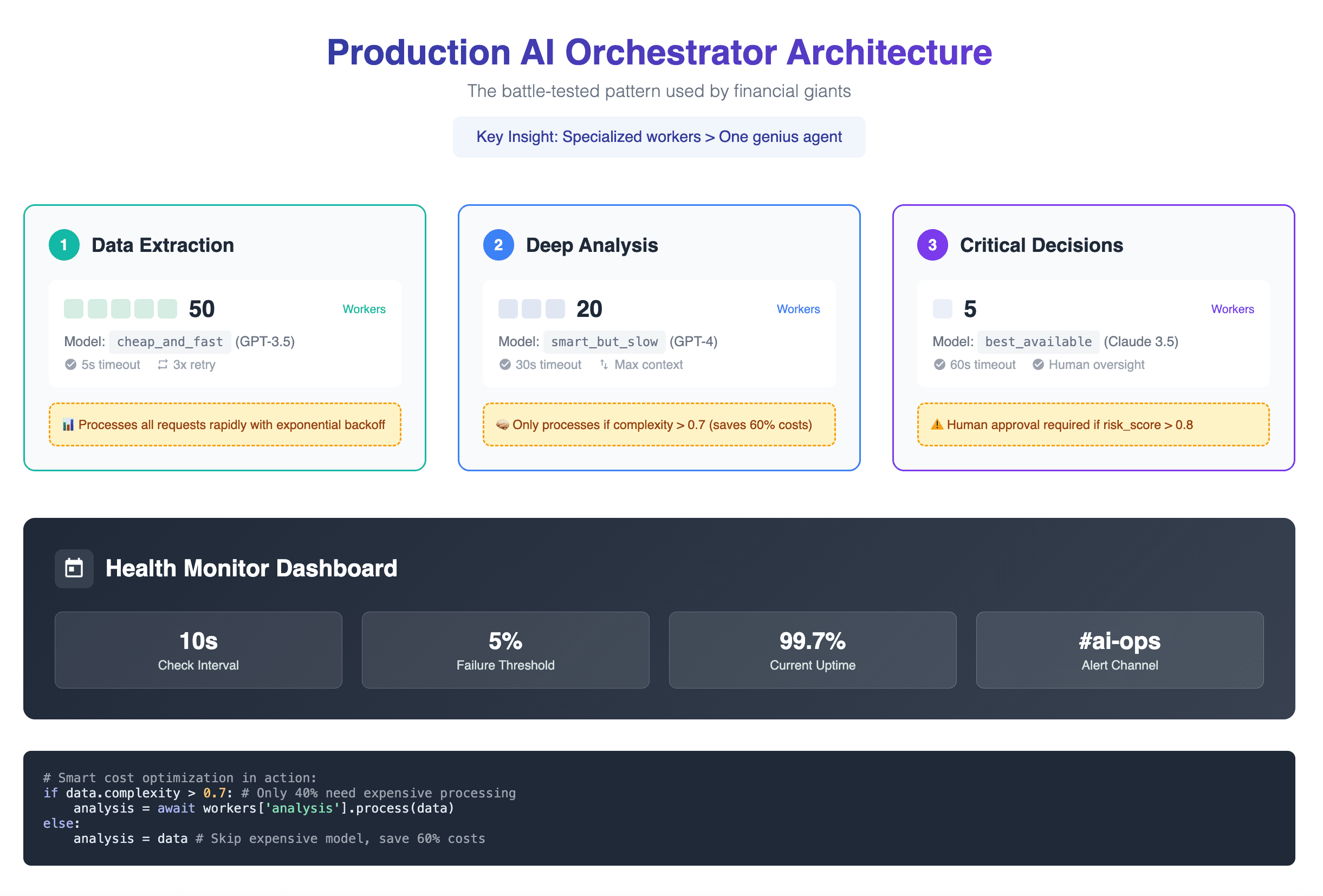Click the warning triangle in the risk_score note

pyautogui.click(x=938, y=425)
